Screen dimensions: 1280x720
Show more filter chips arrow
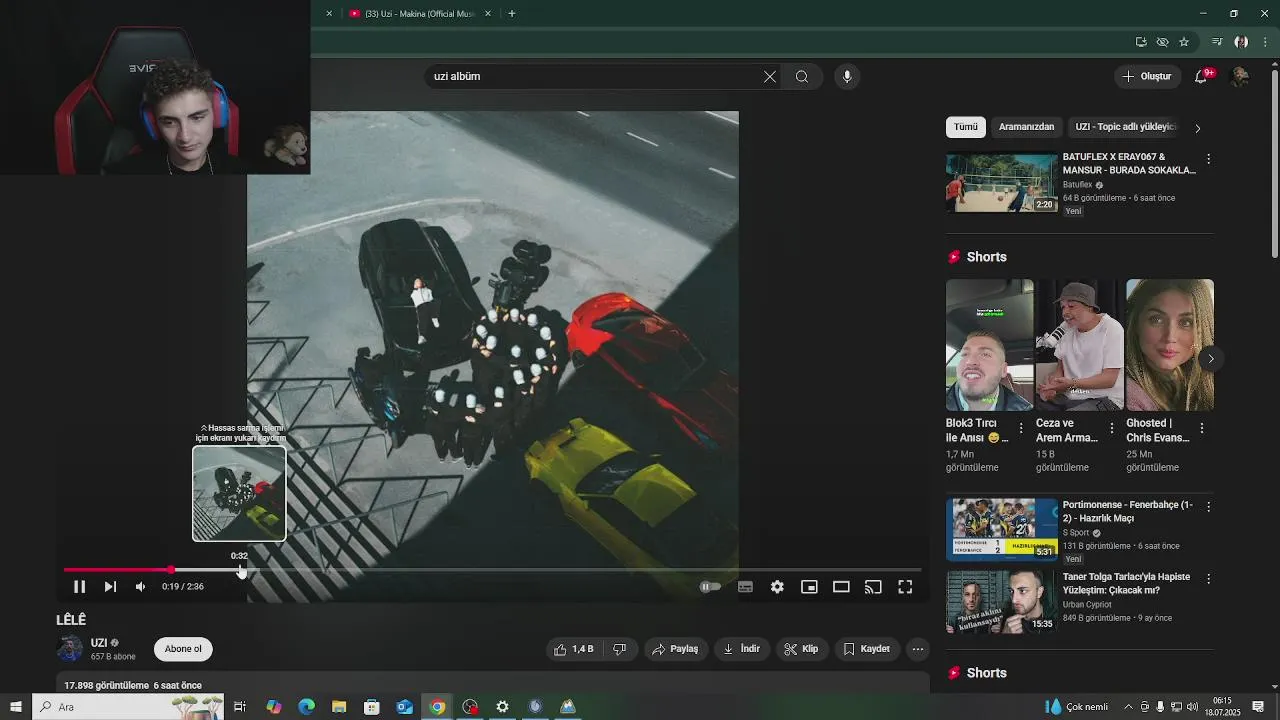1198,128
